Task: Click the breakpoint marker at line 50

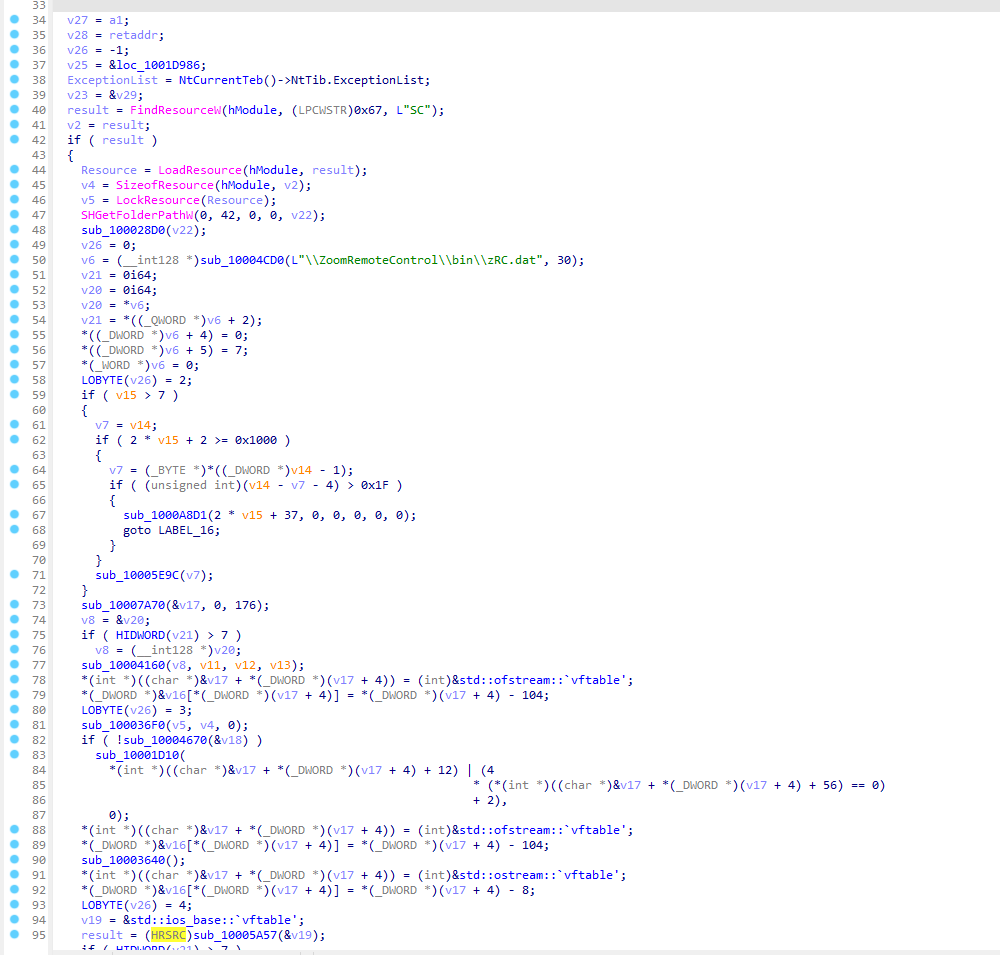Action: click(13, 260)
